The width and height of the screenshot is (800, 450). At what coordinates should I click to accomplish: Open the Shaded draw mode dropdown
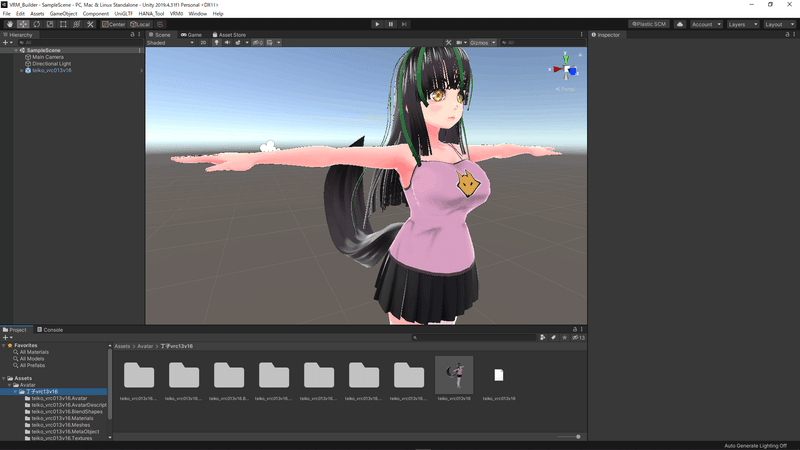(170, 43)
